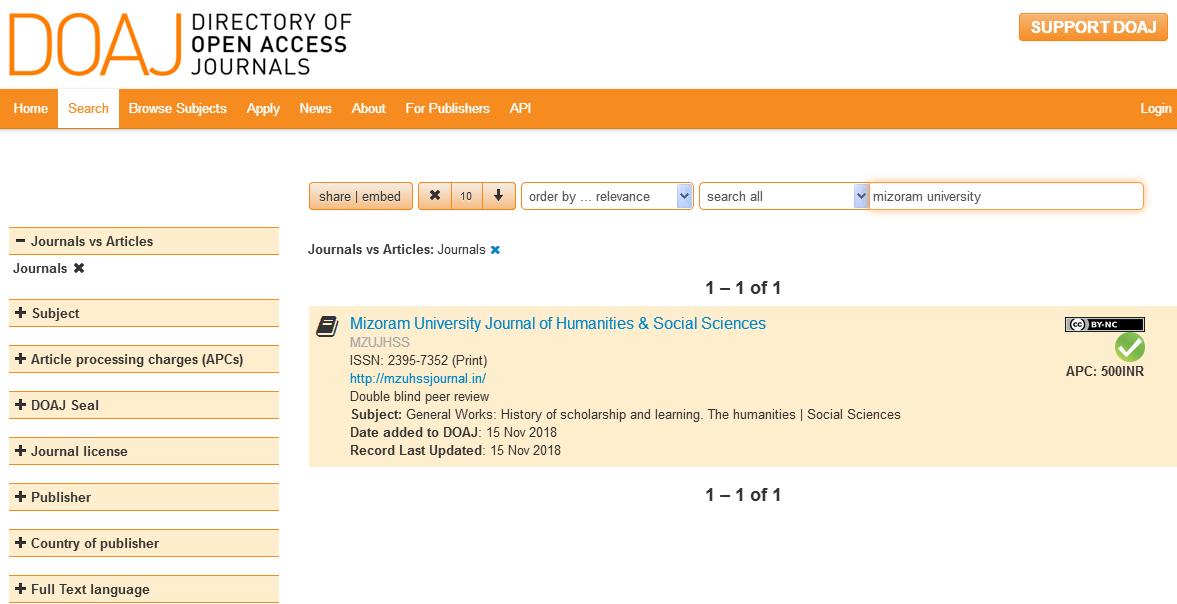Image resolution: width=1177 pixels, height=604 pixels.
Task: Open the Browse Subjects menu item
Action: pos(178,108)
